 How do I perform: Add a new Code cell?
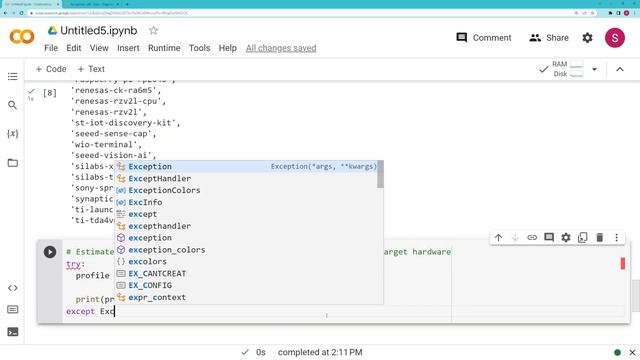51,69
